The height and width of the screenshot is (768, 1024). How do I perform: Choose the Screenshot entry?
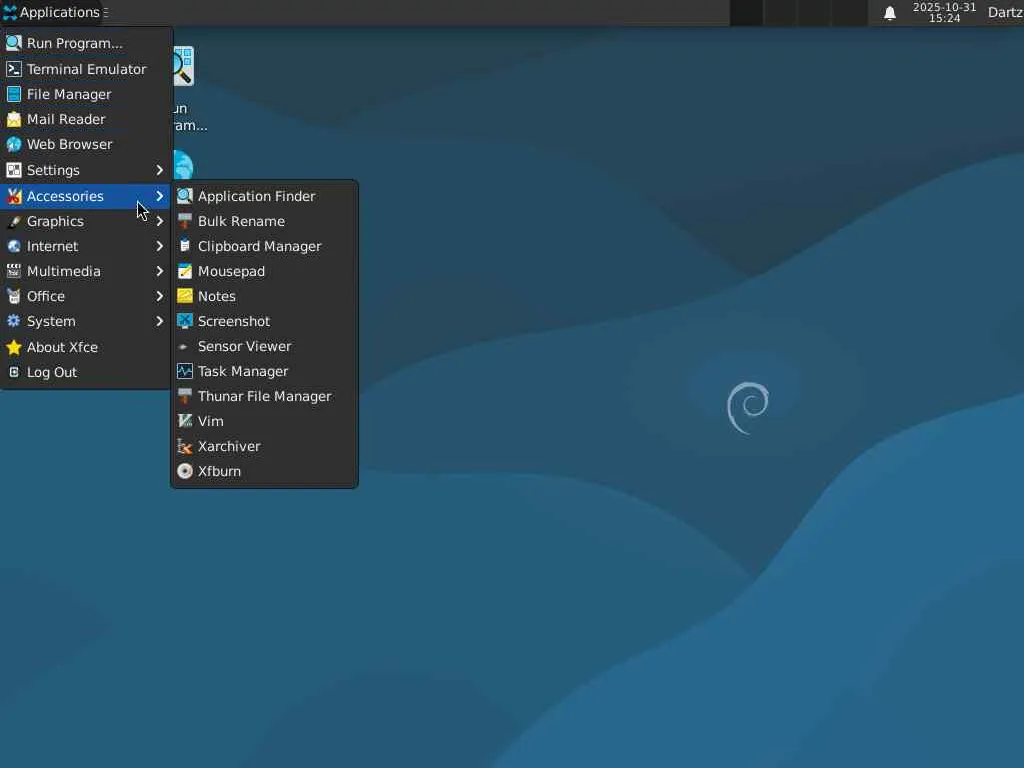(x=264, y=321)
